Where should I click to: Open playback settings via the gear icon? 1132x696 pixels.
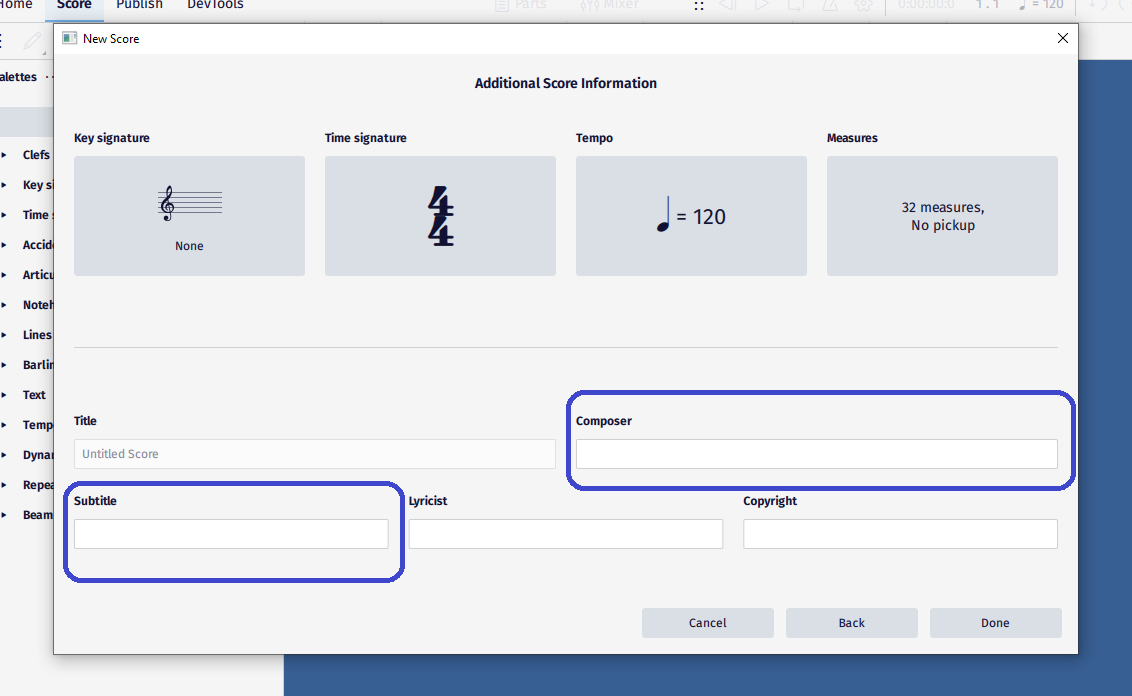[862, 6]
